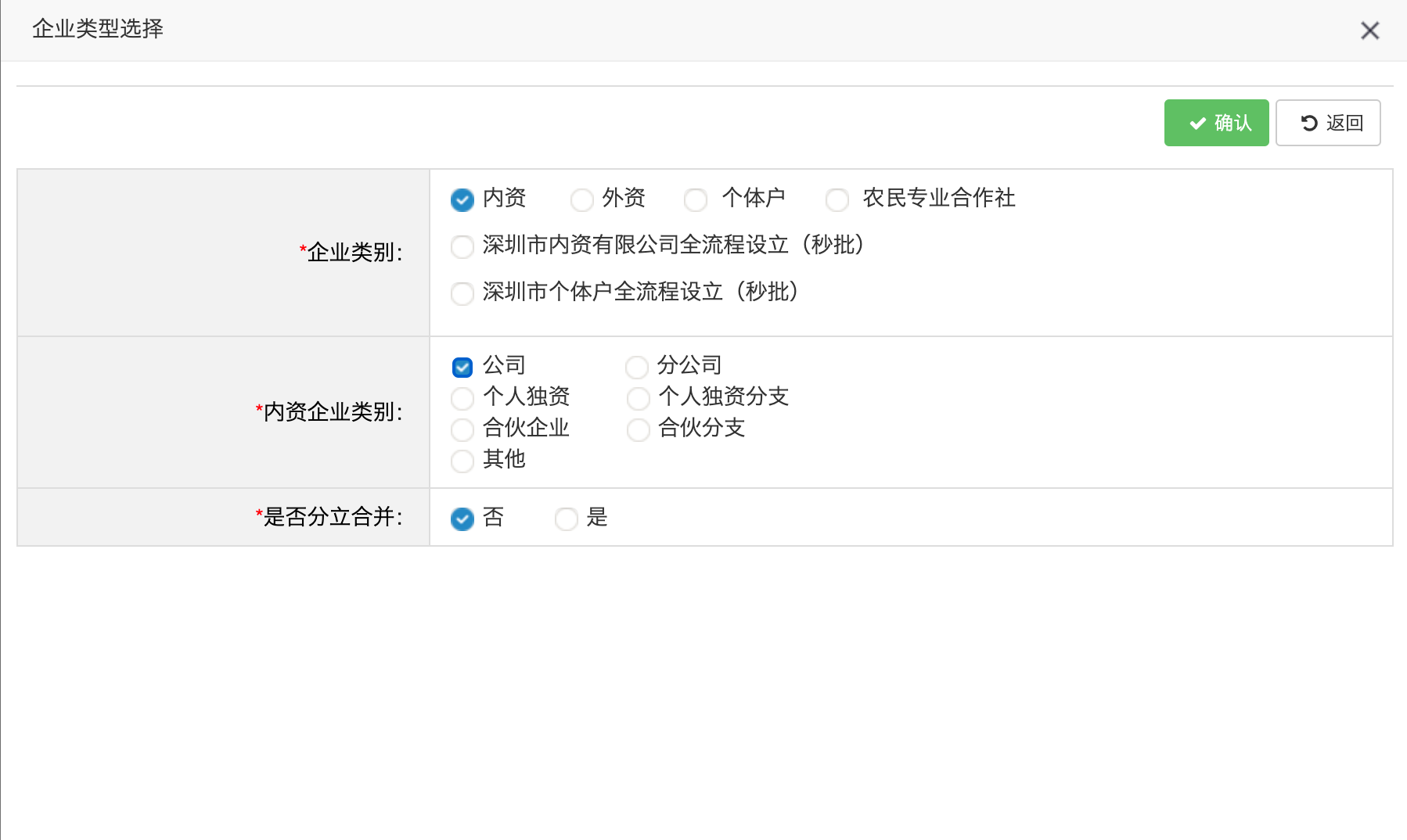Select 其他 under 内资企业类别
Screen dimensions: 1407x840
(x=462, y=461)
